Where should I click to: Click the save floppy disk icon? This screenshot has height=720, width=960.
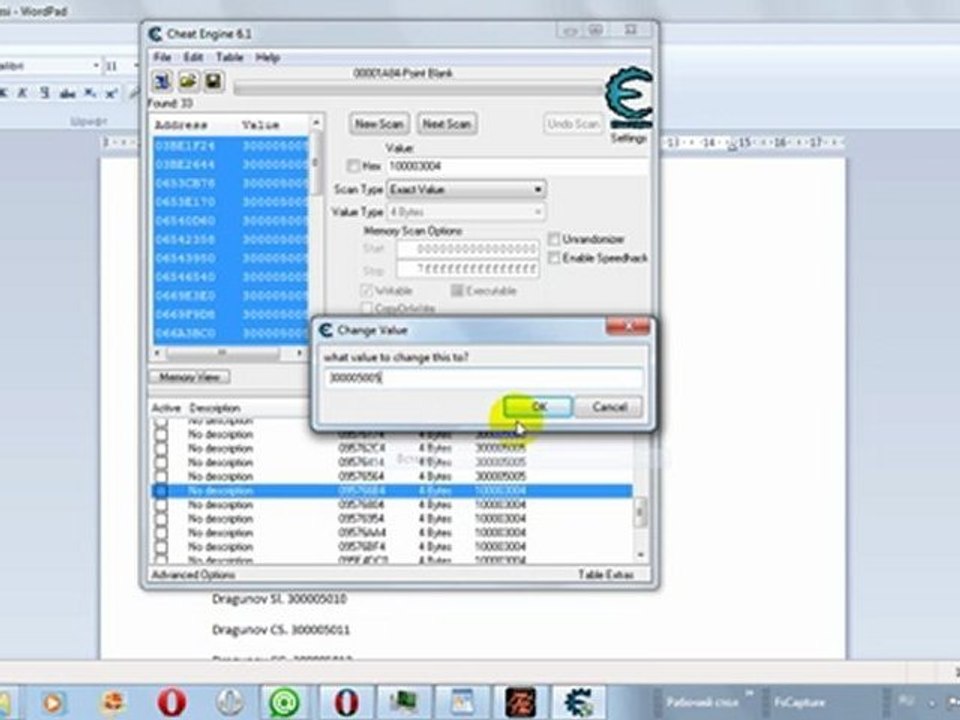pos(213,81)
